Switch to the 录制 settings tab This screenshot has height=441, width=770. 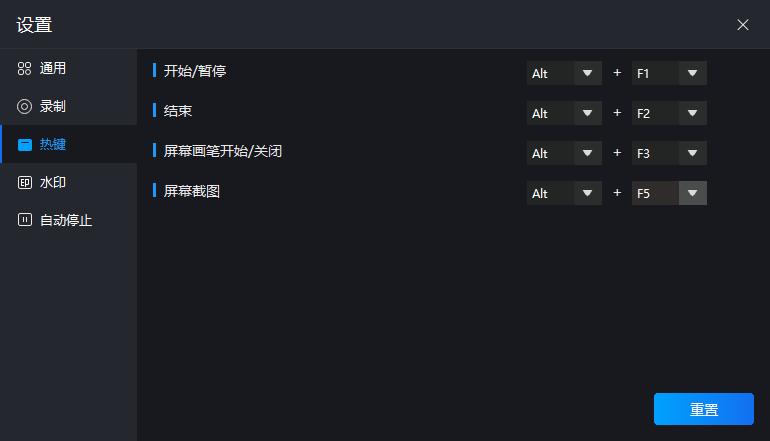point(53,106)
